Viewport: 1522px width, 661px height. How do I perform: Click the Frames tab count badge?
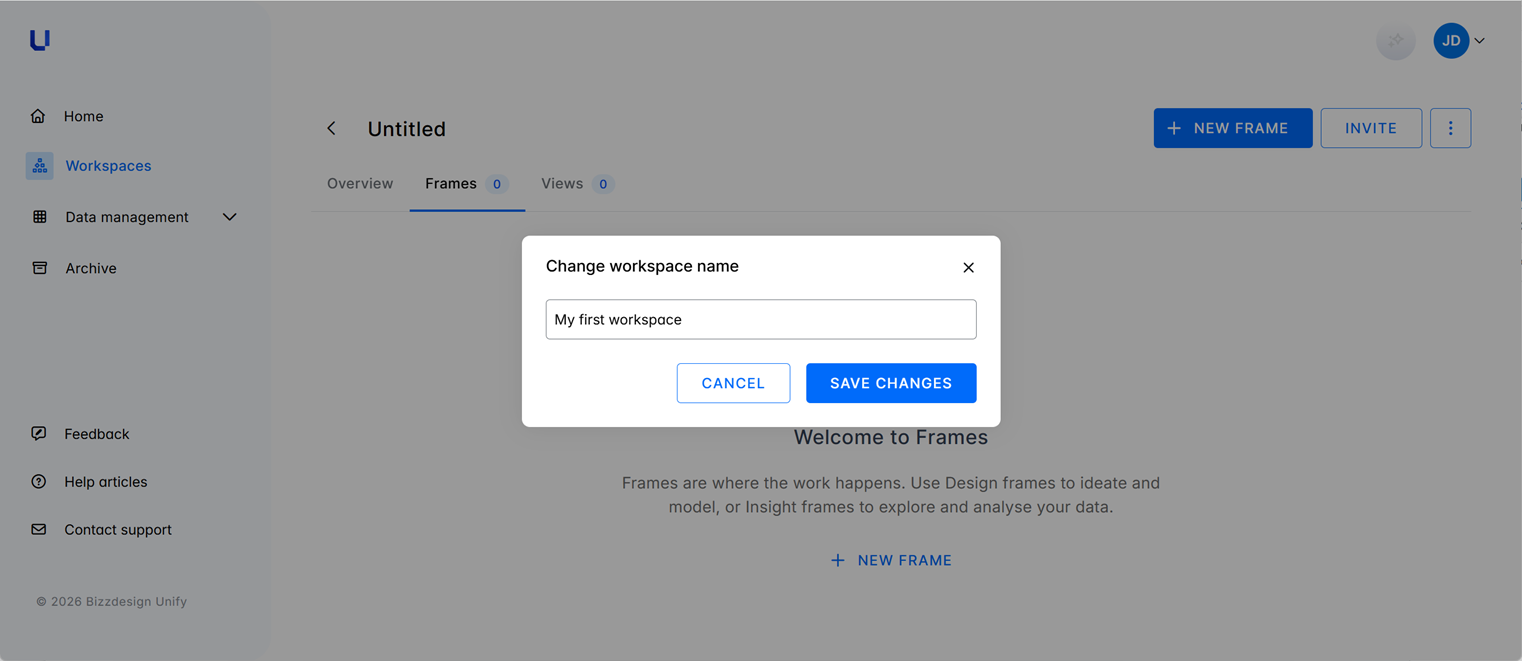pyautogui.click(x=497, y=184)
